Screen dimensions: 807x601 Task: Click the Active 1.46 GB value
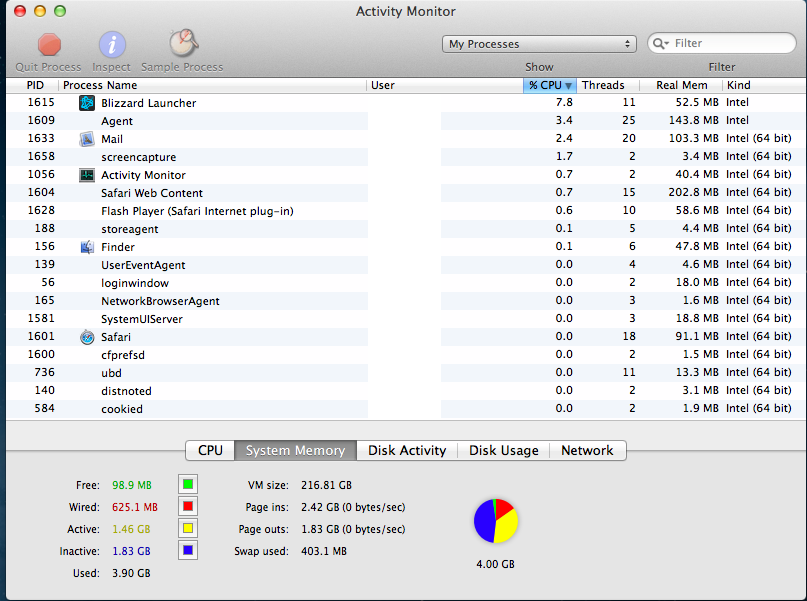pyautogui.click(x=131, y=529)
